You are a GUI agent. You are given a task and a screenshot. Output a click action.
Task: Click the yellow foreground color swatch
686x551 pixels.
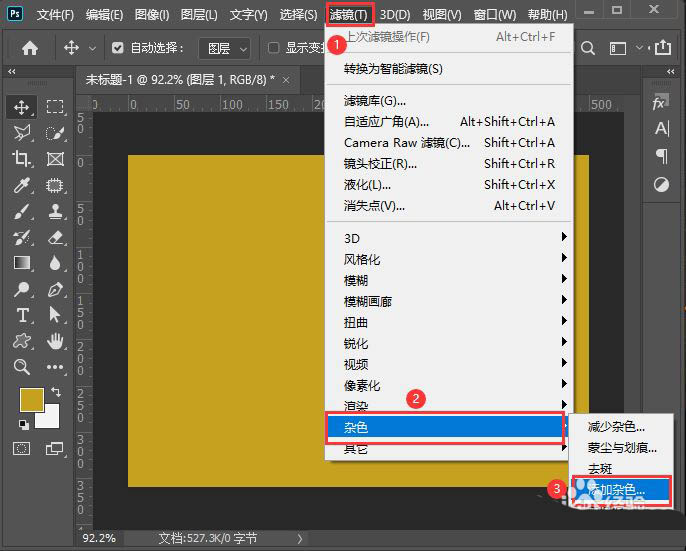pos(32,400)
